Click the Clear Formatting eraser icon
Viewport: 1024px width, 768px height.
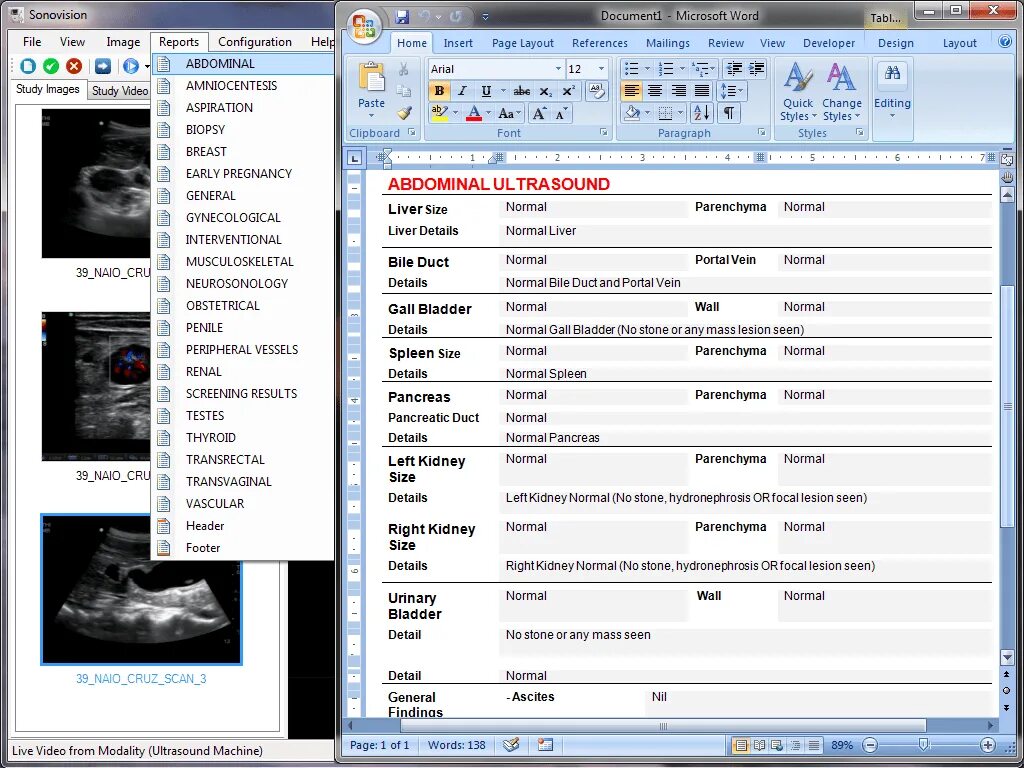pos(596,91)
